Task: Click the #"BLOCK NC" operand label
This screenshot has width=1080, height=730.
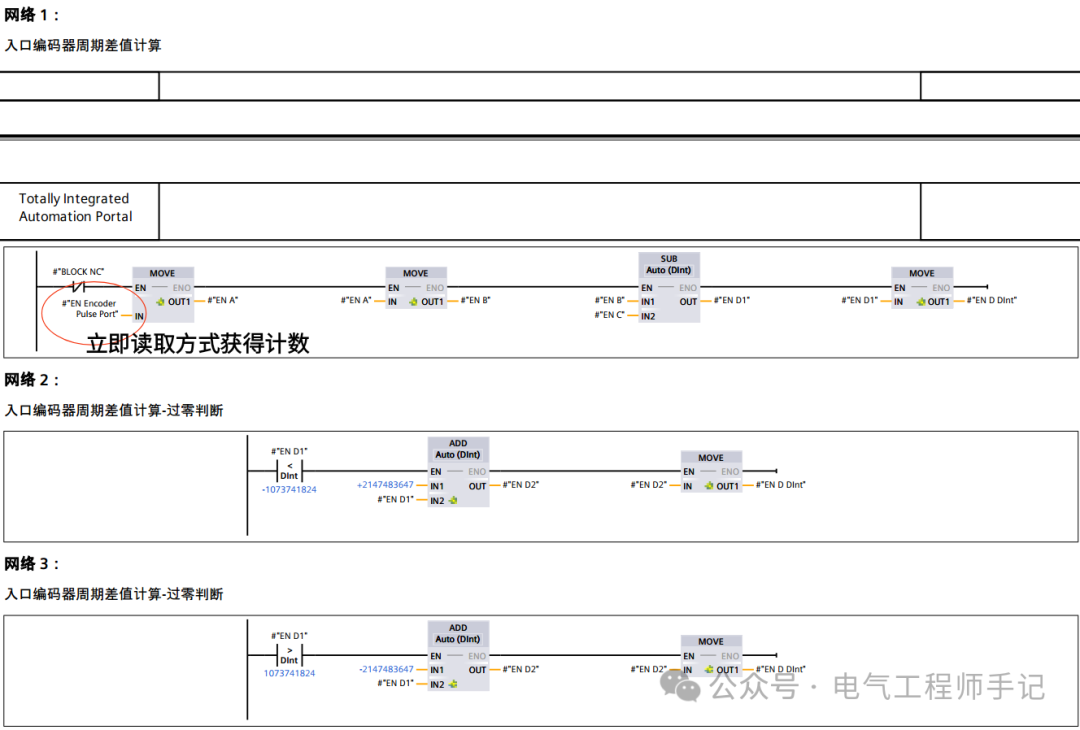Action: click(79, 272)
